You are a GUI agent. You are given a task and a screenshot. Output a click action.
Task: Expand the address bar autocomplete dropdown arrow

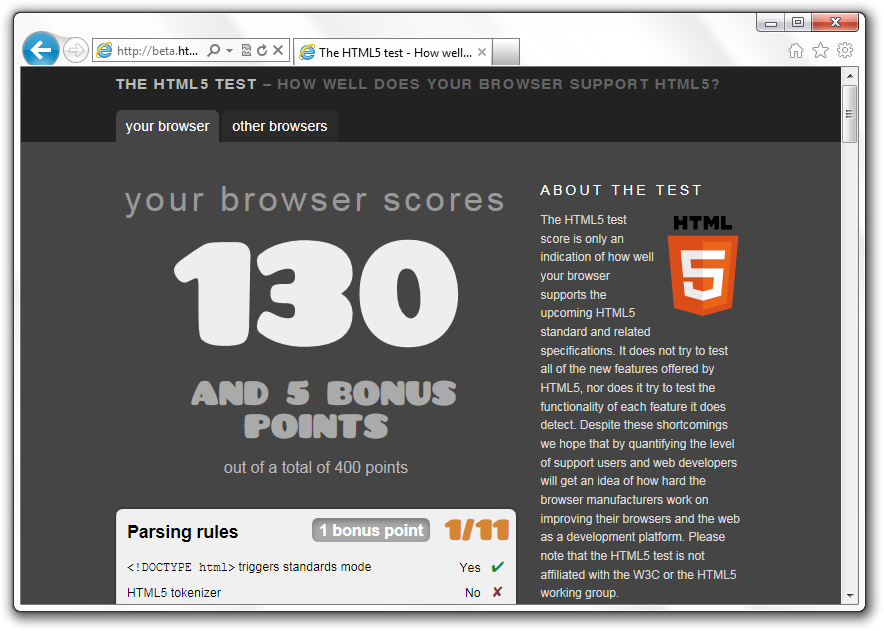229,51
